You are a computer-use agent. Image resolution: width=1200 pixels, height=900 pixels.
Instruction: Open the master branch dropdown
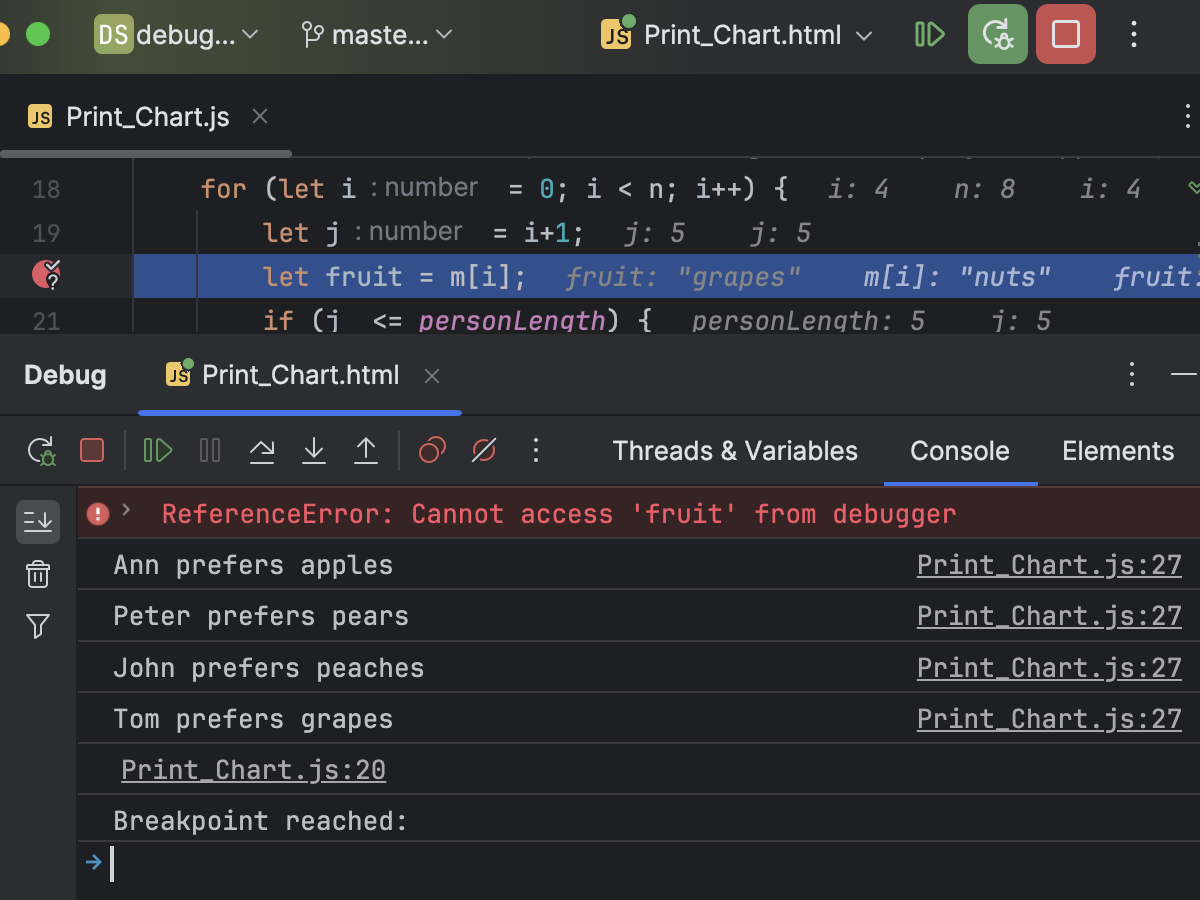(x=376, y=34)
